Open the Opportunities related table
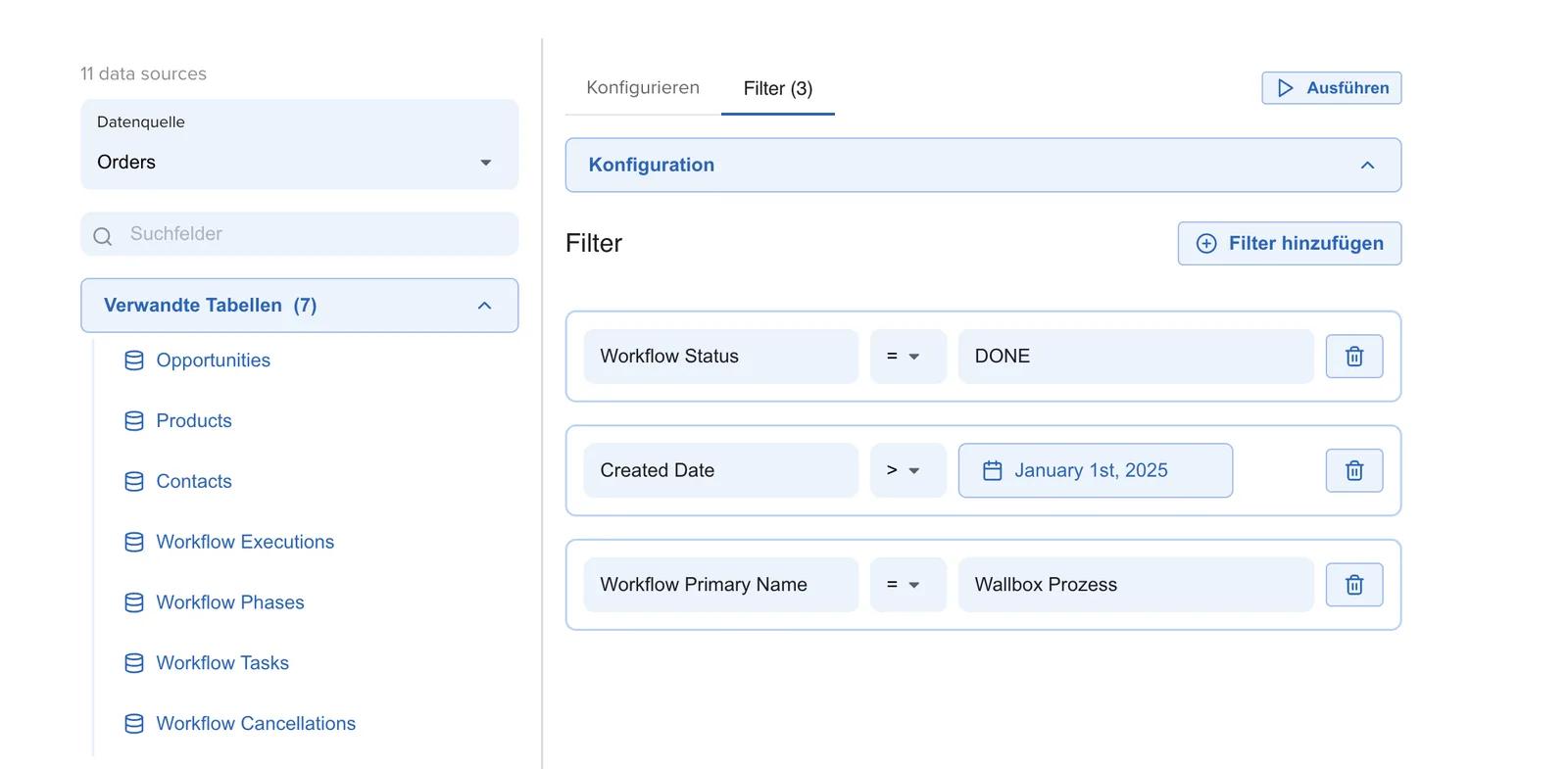1568x769 pixels. (213, 360)
